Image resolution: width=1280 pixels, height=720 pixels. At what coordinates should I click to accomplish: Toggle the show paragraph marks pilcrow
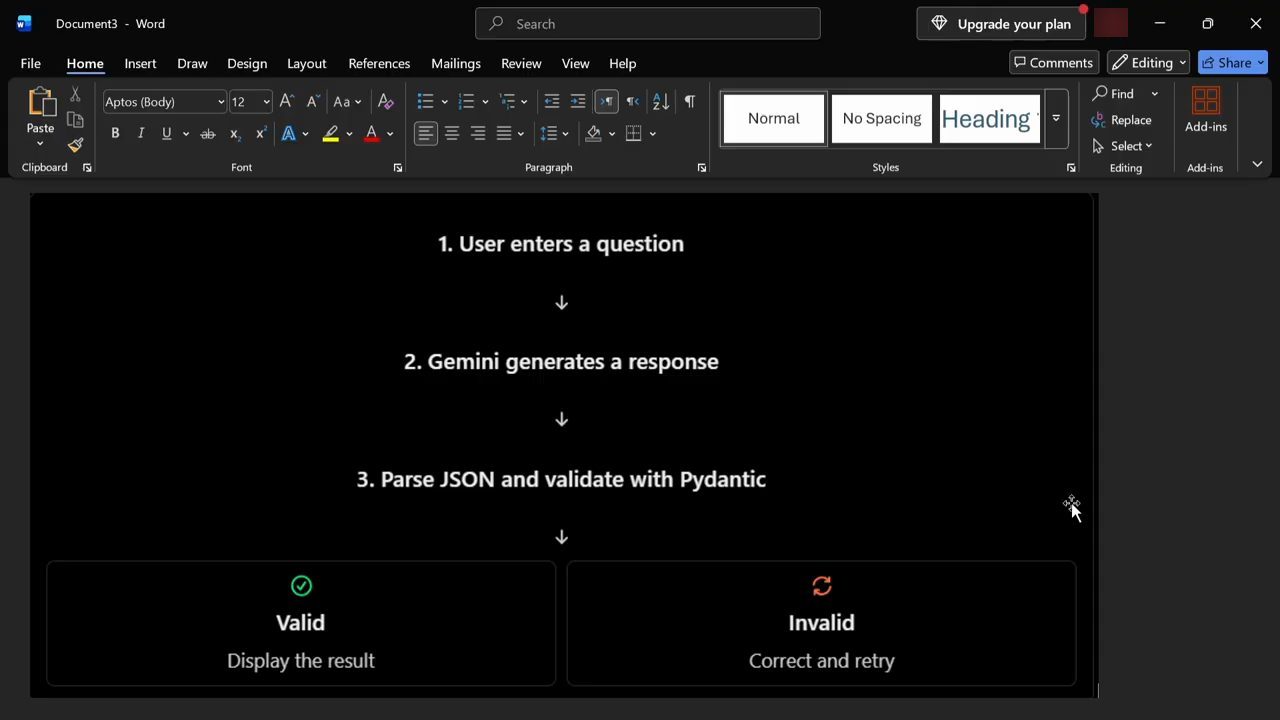[689, 101]
